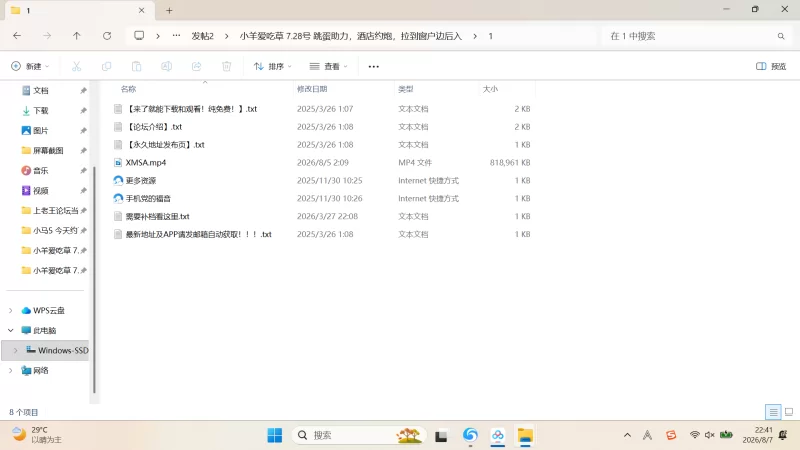This screenshot has width=800, height=450.
Task: Refresh the current folder view
Action: click(x=107, y=36)
